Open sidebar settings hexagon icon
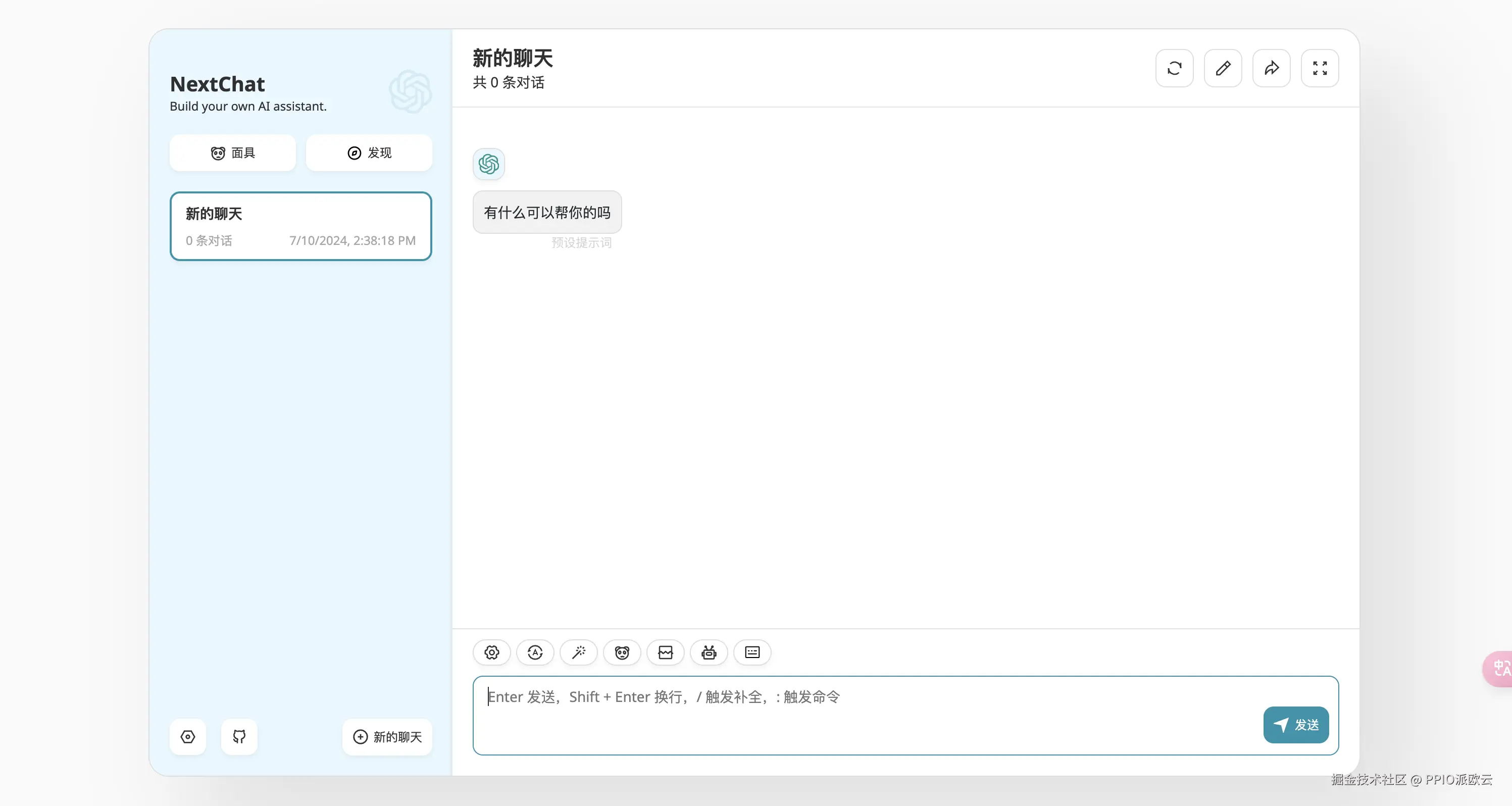1512x806 pixels. (188, 736)
